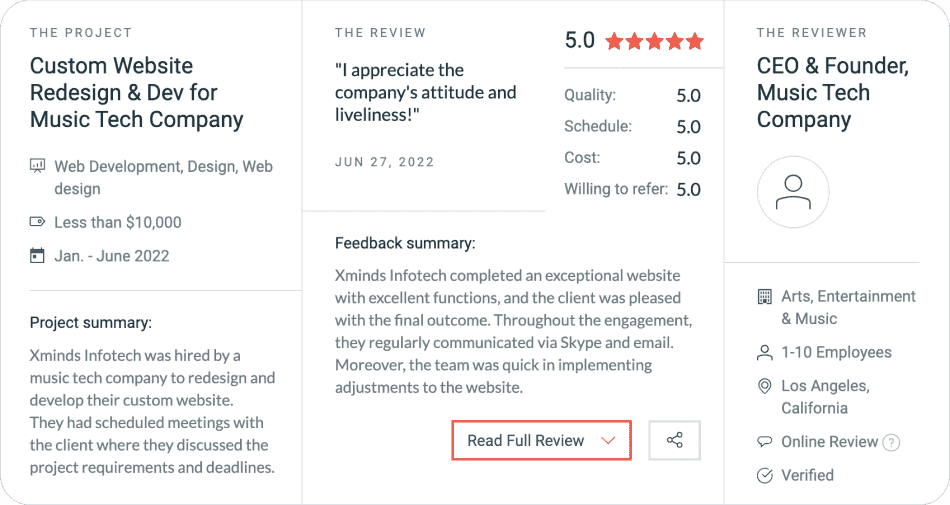Click the project title about Music Tech Company
Screen dimensions: 950x505
point(137,93)
